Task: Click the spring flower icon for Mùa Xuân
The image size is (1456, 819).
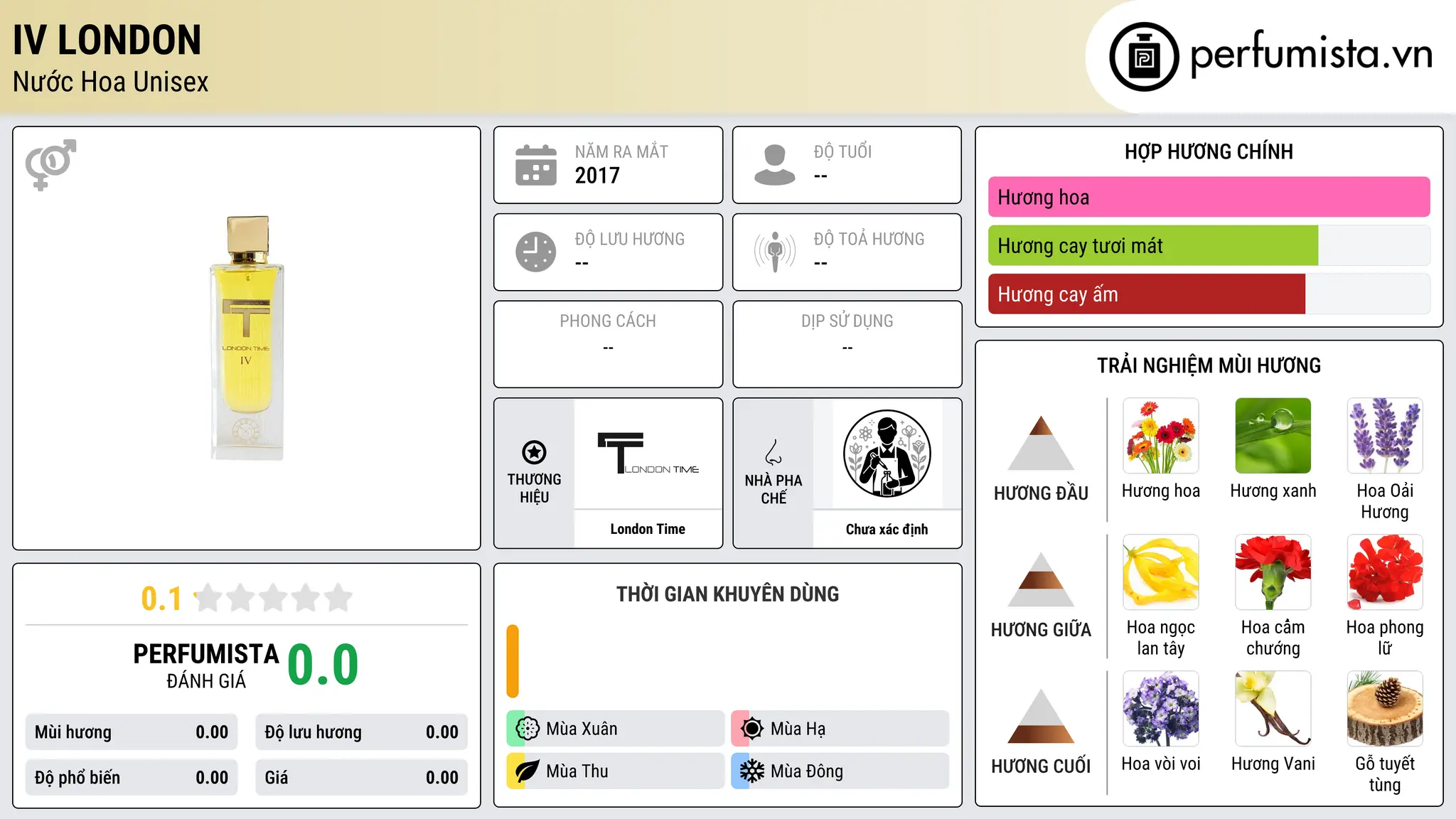Action: 528,728
